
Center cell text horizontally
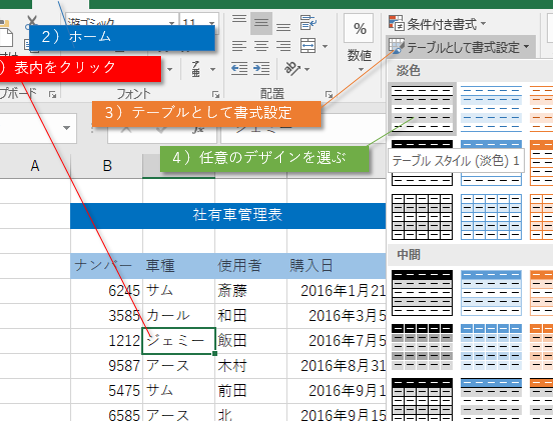(x=261, y=46)
